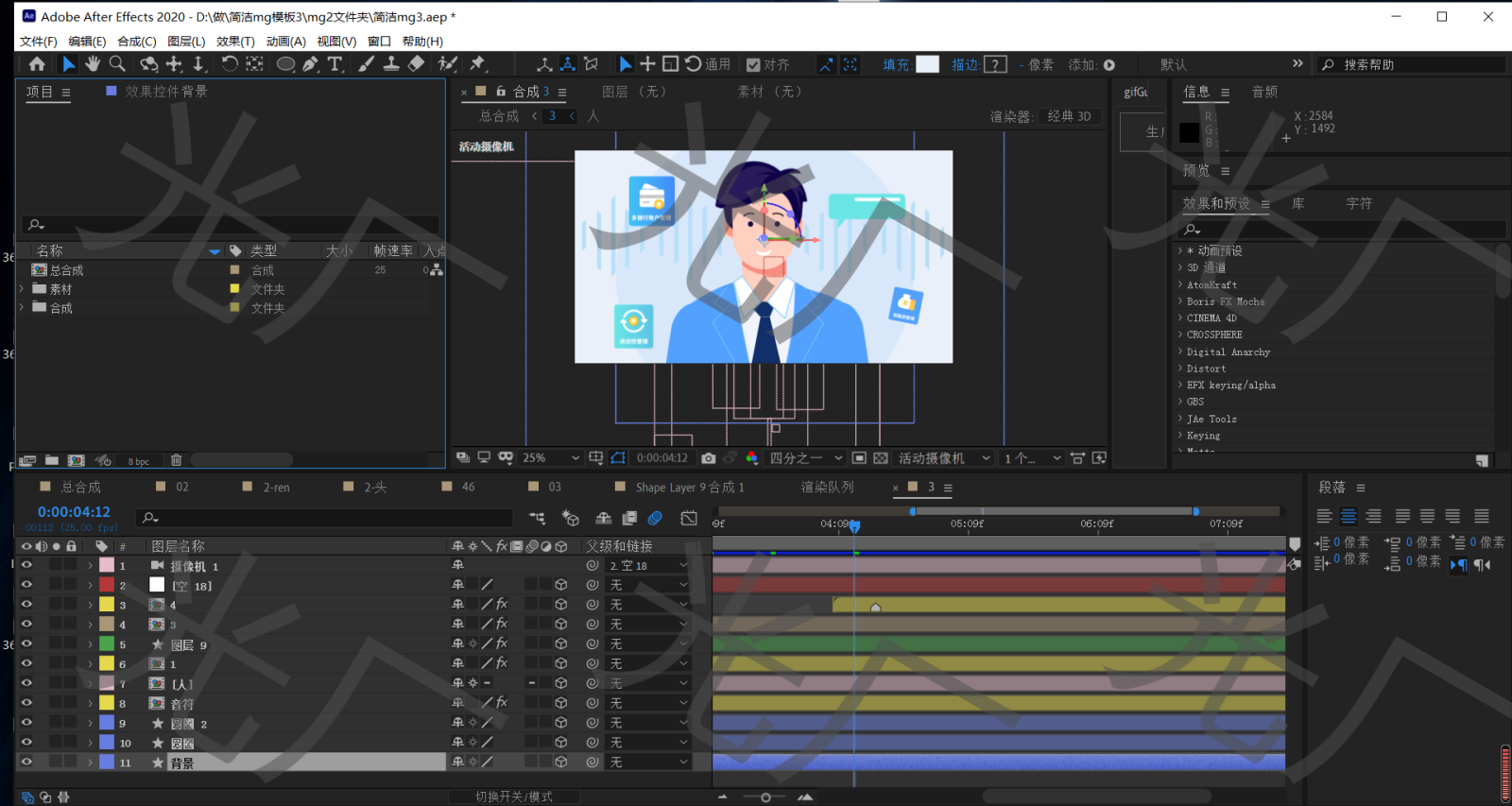Delete selected item with trash icon
Screen dimensions: 1512x806
click(x=176, y=460)
